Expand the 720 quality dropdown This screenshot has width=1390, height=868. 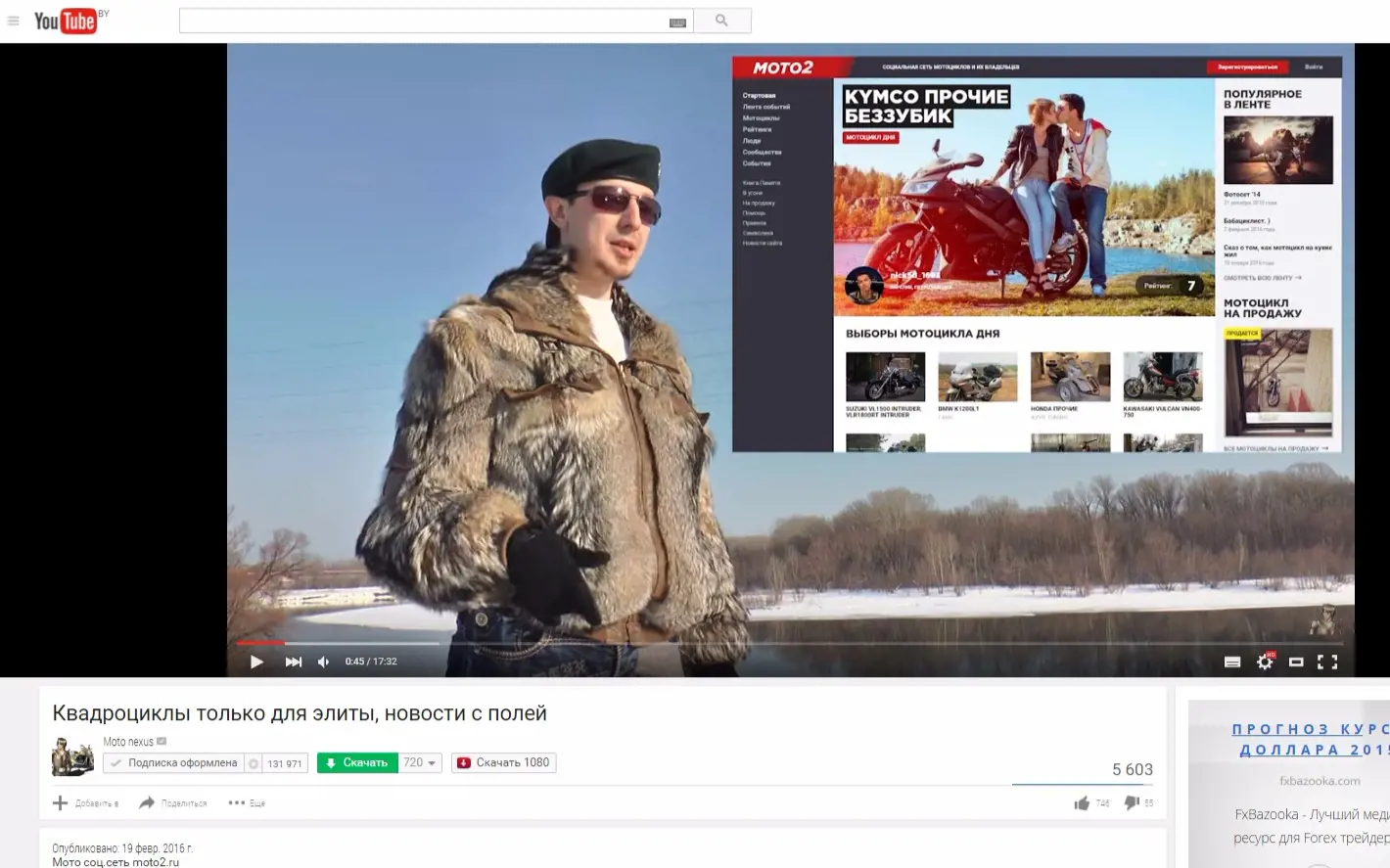[420, 763]
